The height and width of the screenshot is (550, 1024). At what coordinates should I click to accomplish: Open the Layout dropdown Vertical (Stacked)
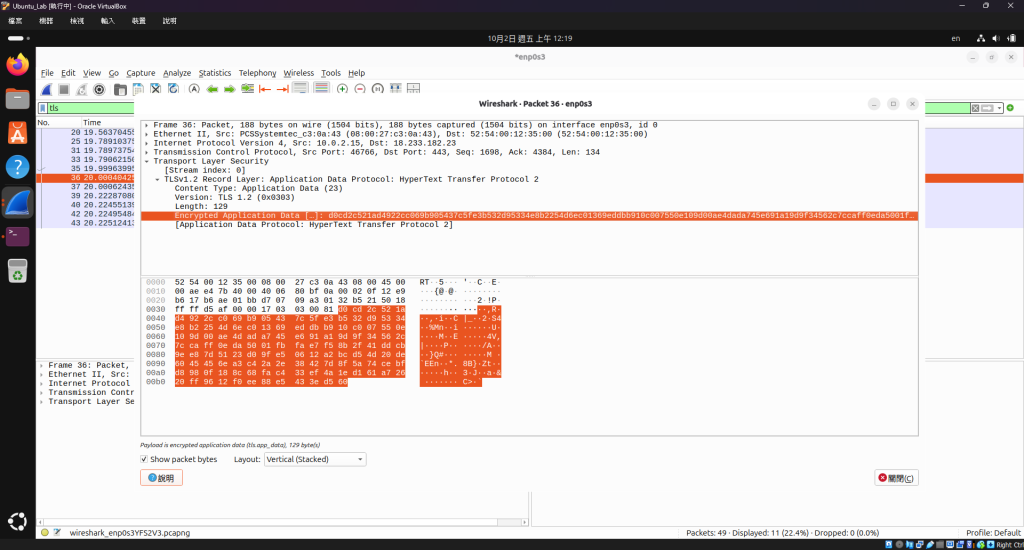(x=315, y=459)
